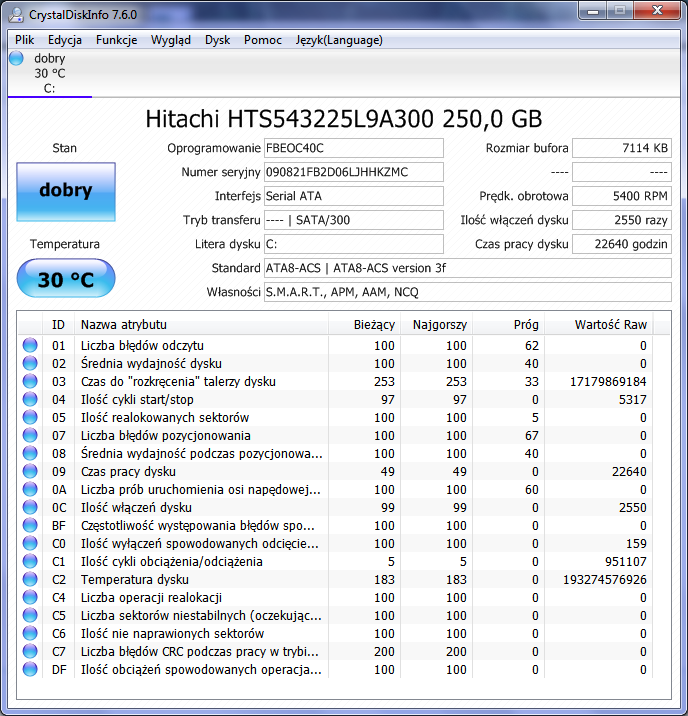Click status icon for attribute 01

30,345
